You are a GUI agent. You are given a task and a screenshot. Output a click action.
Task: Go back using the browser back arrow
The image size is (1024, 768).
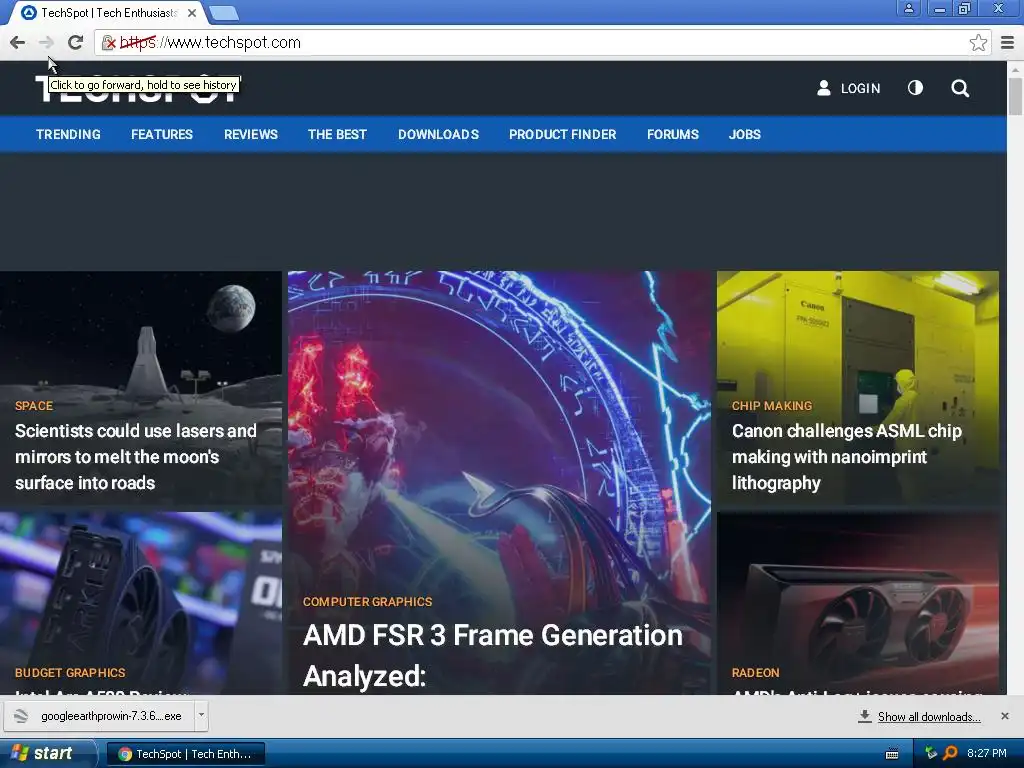18,42
